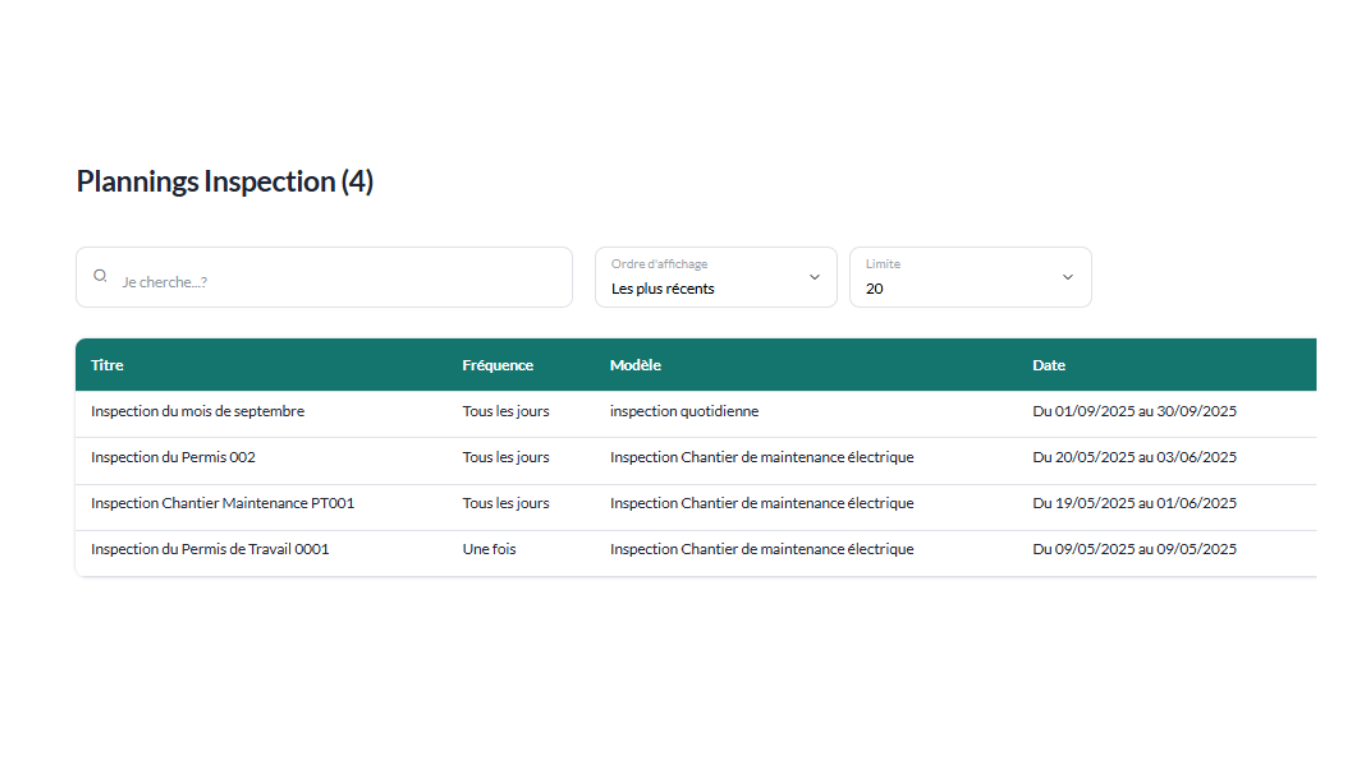This screenshot has width=1366, height=768.
Task: Select the 'Modèle' column header
Action: (635, 365)
